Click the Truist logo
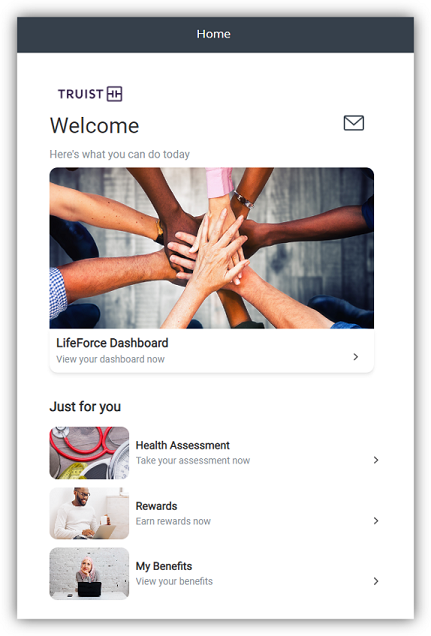 tap(90, 94)
